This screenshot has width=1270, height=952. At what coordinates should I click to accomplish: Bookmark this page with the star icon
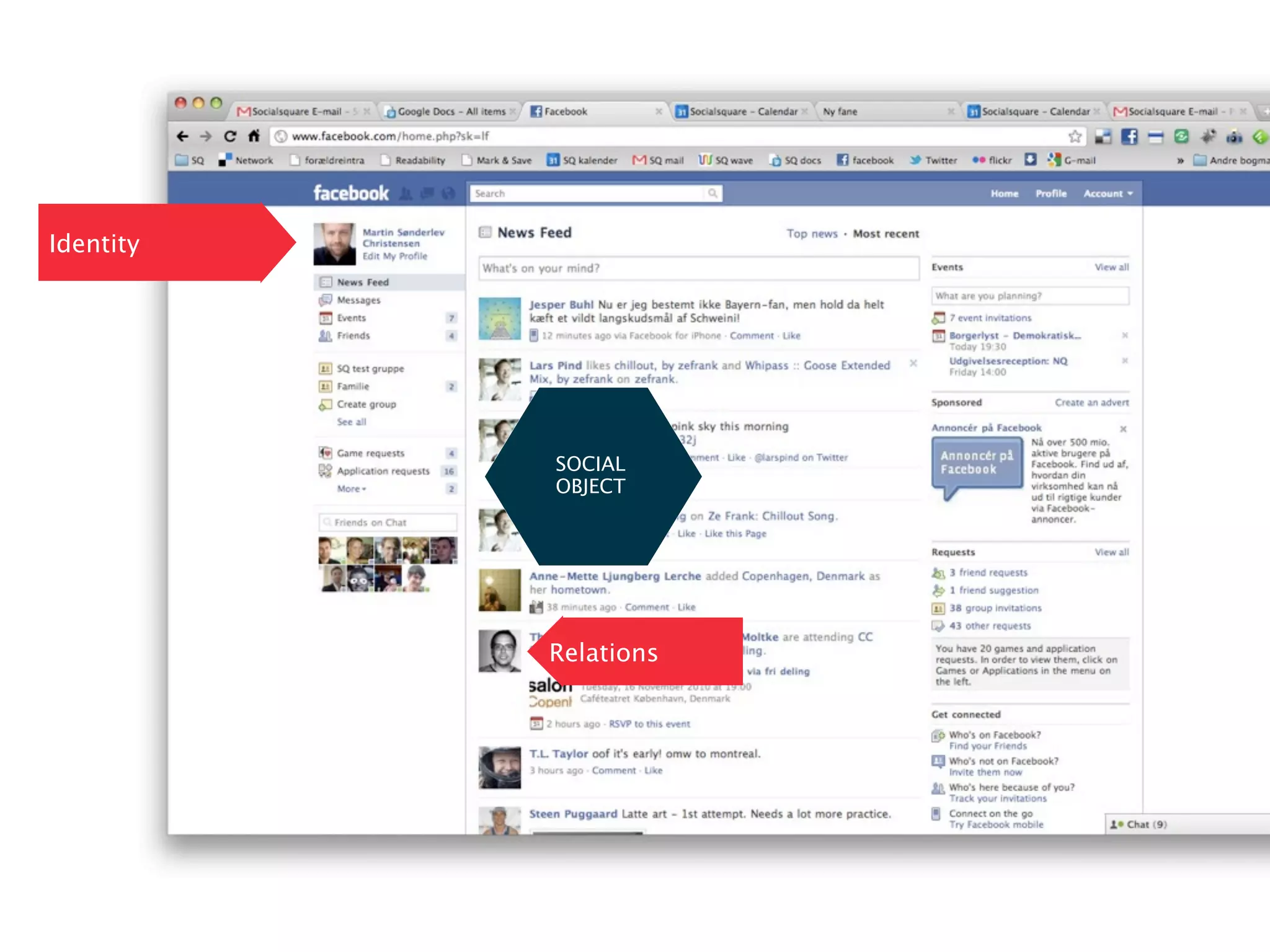click(x=1075, y=136)
